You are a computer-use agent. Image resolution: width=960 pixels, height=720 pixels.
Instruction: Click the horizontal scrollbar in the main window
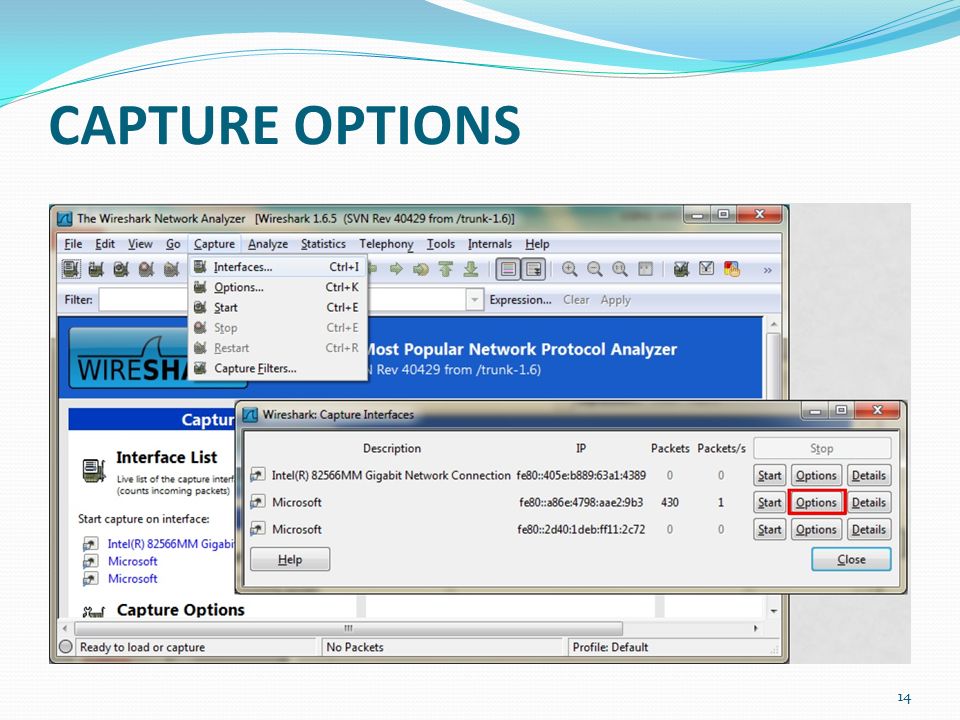pyautogui.click(x=348, y=628)
